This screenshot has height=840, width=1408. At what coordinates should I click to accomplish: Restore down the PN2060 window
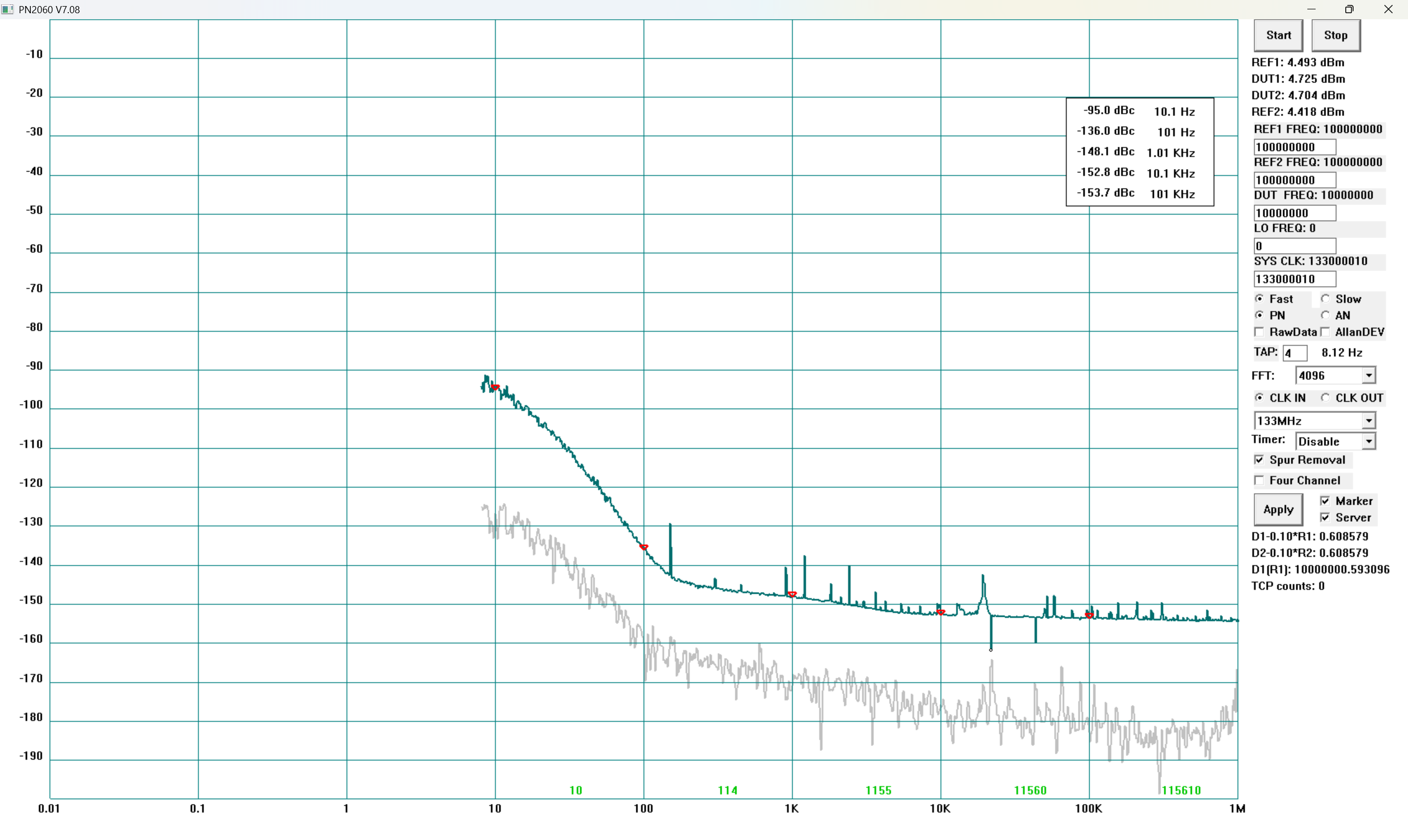point(1349,9)
